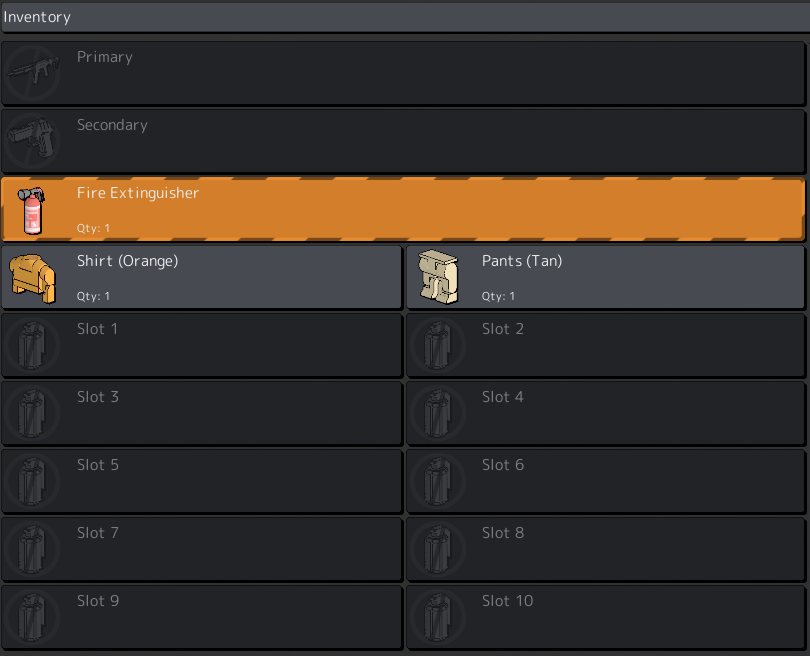
Task: Click on empty Slot 8
Action: point(606,549)
